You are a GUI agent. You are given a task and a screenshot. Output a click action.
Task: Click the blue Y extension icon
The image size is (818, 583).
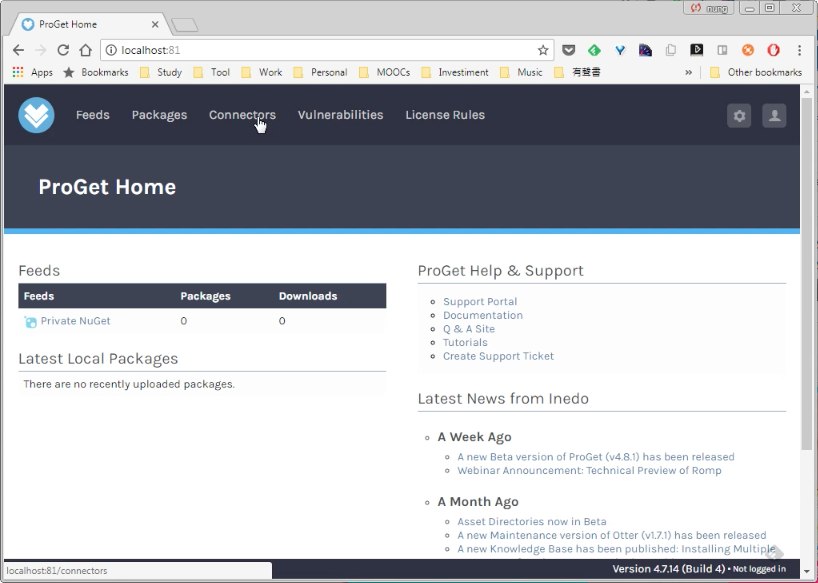click(x=620, y=50)
